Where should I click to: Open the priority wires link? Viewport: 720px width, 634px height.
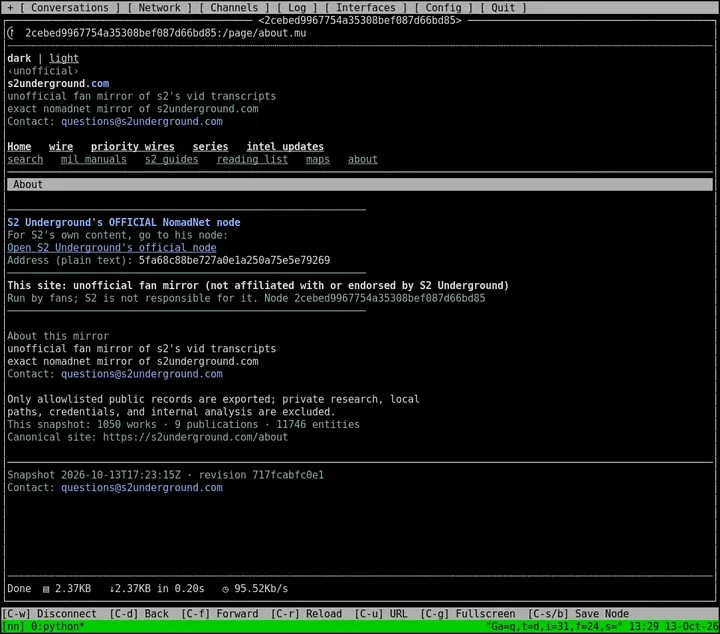click(133, 146)
